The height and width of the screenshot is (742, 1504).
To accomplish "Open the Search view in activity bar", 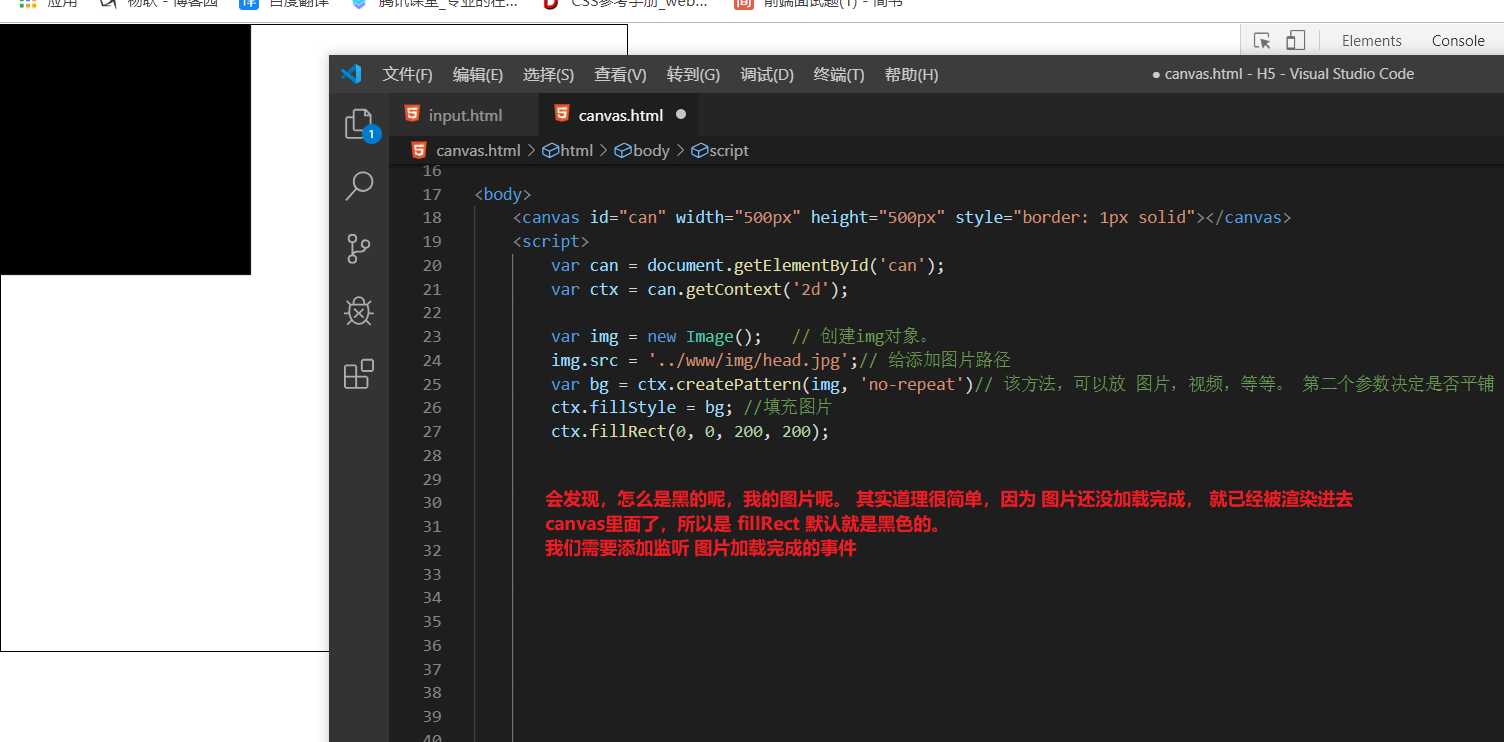I will pyautogui.click(x=359, y=185).
